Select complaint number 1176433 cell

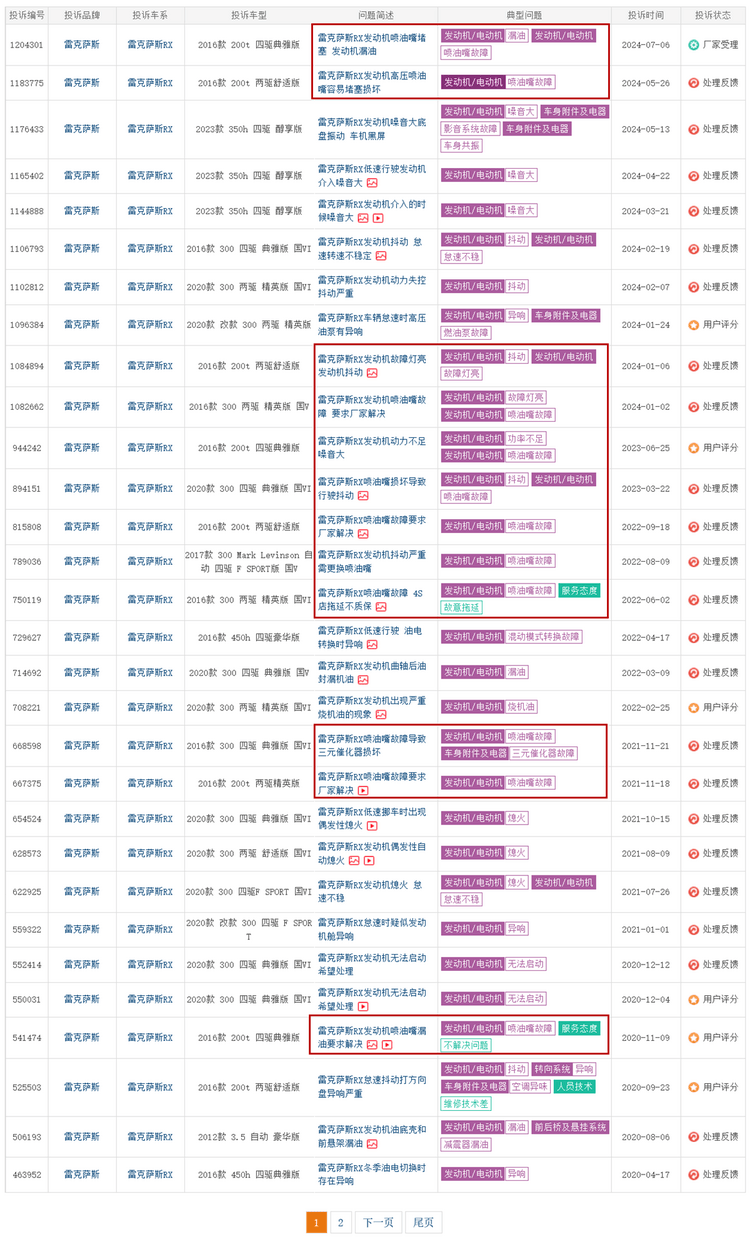(27, 129)
